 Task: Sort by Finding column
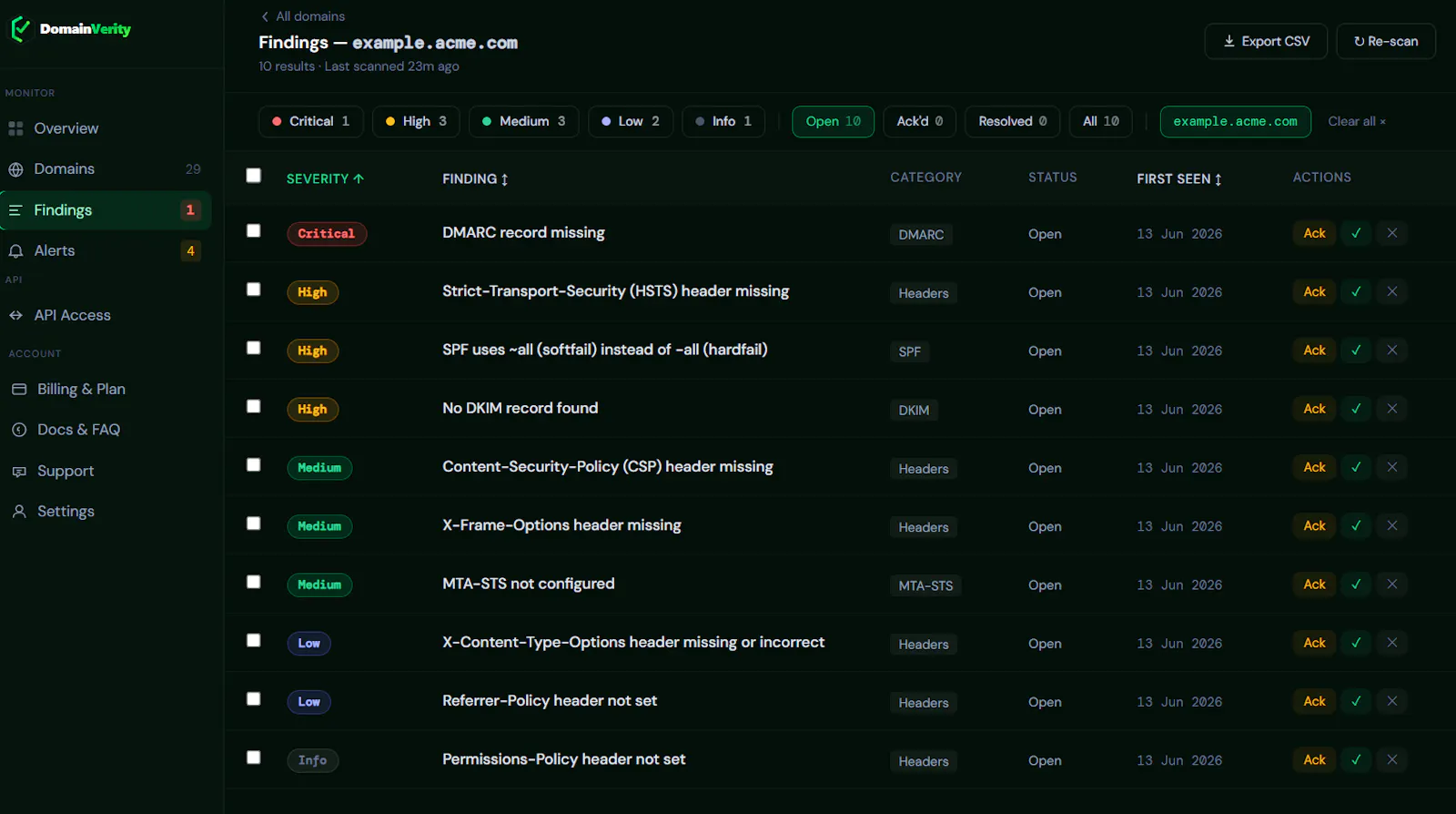475,179
